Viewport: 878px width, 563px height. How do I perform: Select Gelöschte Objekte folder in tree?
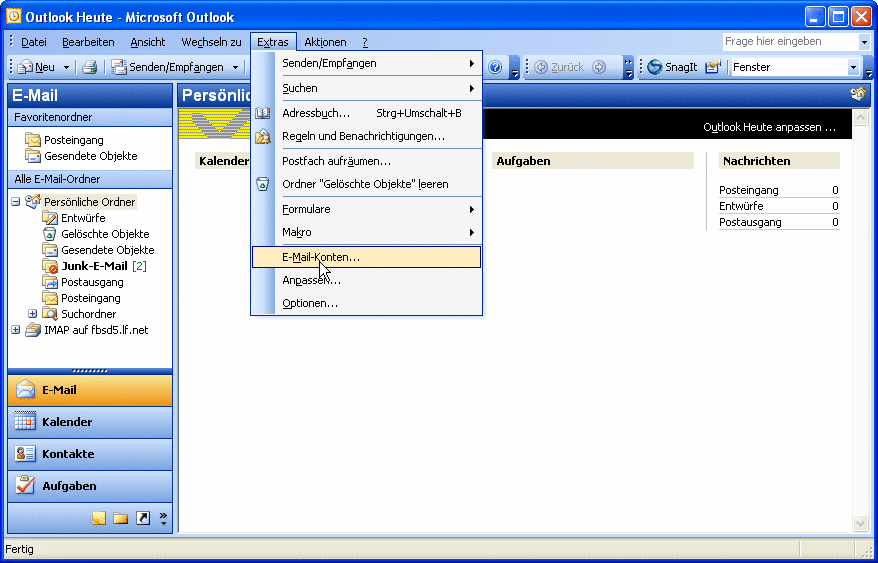tap(105, 234)
